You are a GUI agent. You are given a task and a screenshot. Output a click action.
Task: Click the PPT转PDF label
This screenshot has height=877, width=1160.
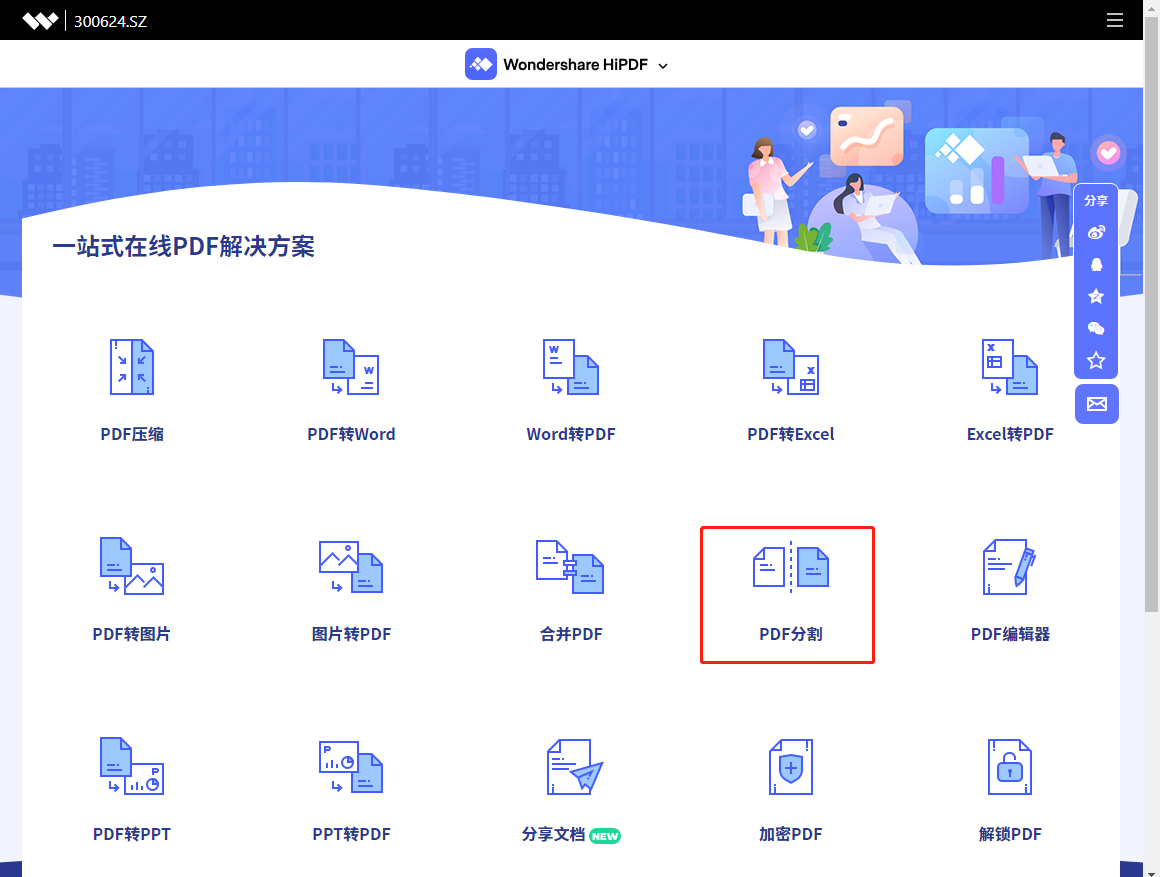pyautogui.click(x=351, y=834)
